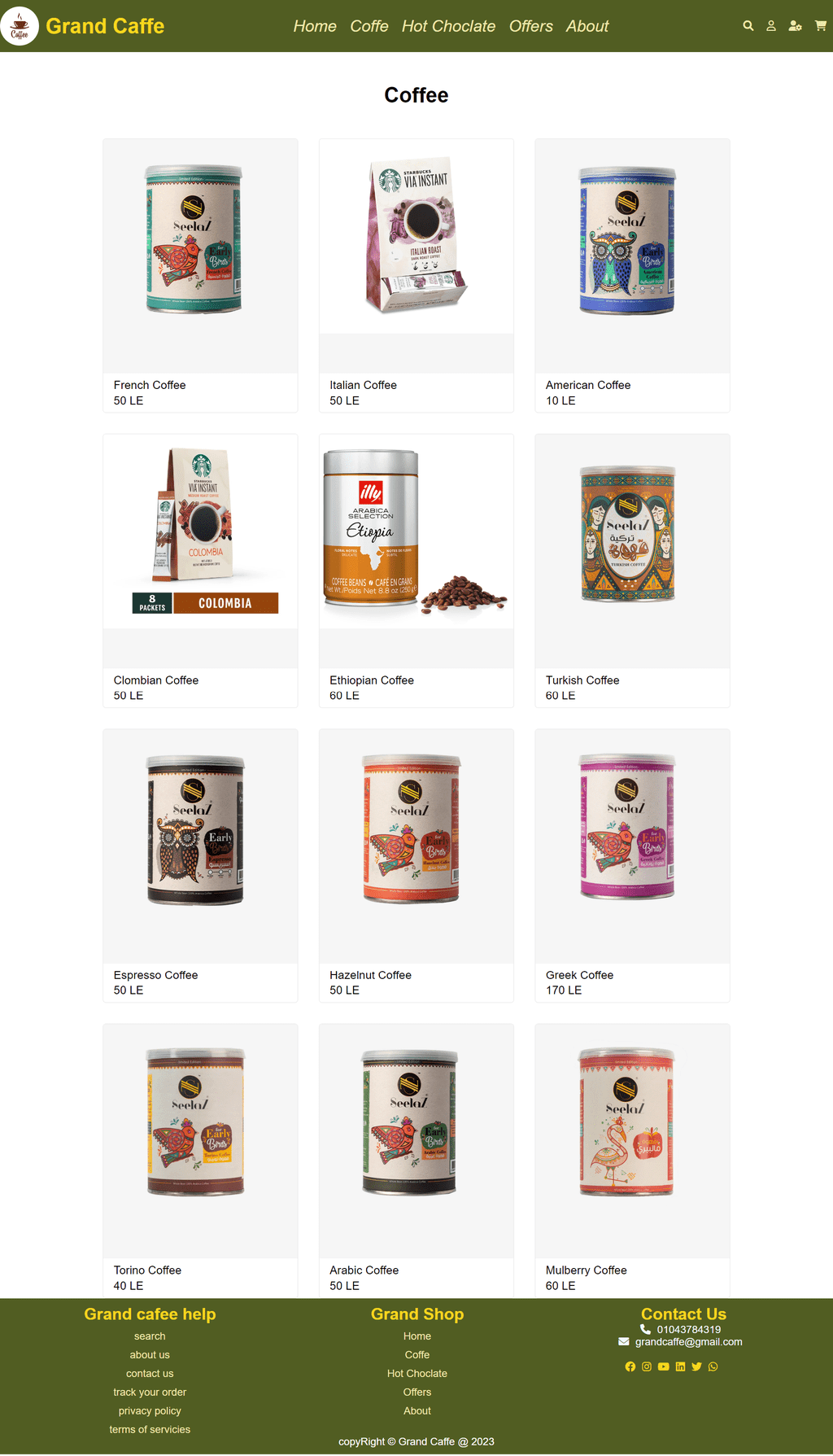Select About in the top navigation
The image size is (833, 1456).
click(x=587, y=26)
